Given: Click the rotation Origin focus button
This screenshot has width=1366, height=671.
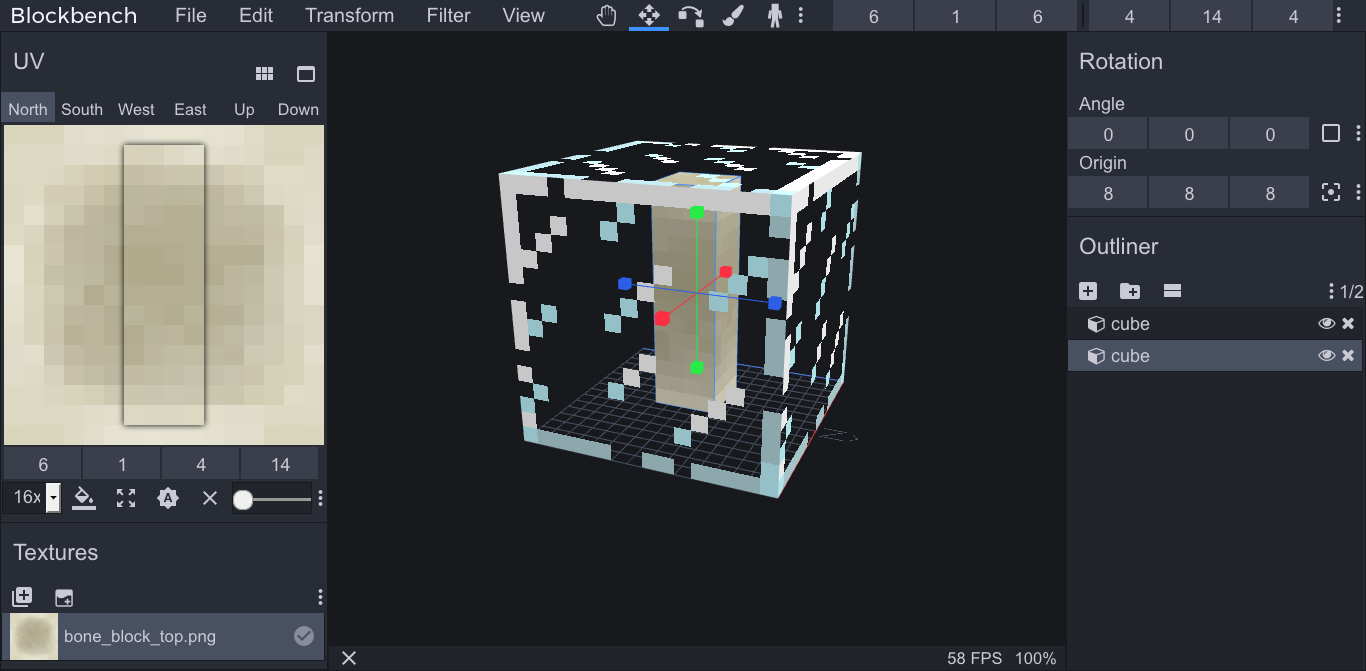Looking at the screenshot, I should tap(1331, 192).
